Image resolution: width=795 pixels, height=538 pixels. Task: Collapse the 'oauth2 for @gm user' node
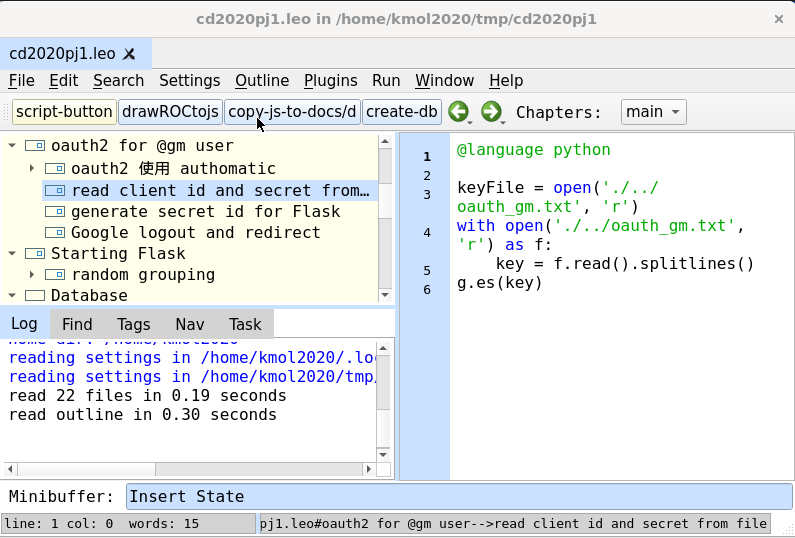tap(12, 146)
